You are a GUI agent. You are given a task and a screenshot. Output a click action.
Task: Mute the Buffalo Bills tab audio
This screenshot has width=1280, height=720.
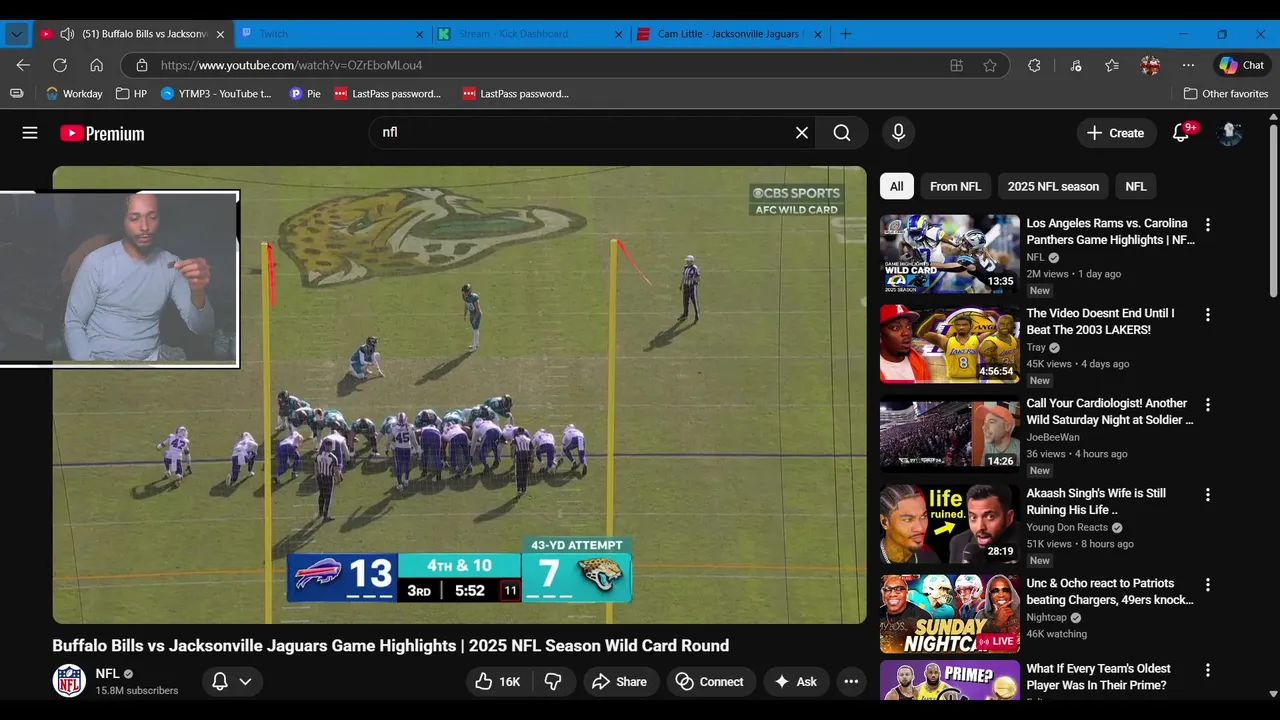[x=67, y=34]
